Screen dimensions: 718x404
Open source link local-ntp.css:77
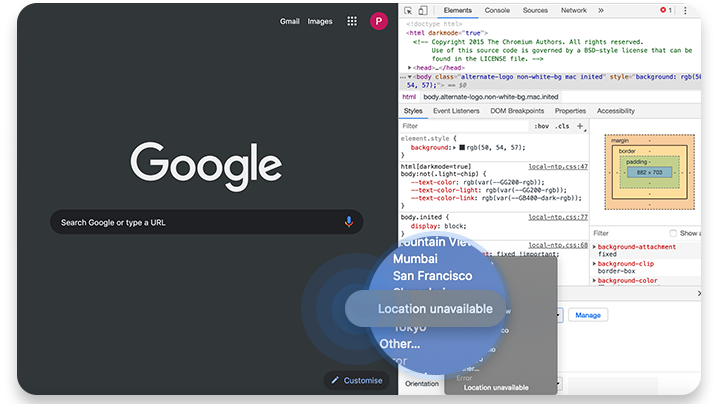tap(558, 217)
